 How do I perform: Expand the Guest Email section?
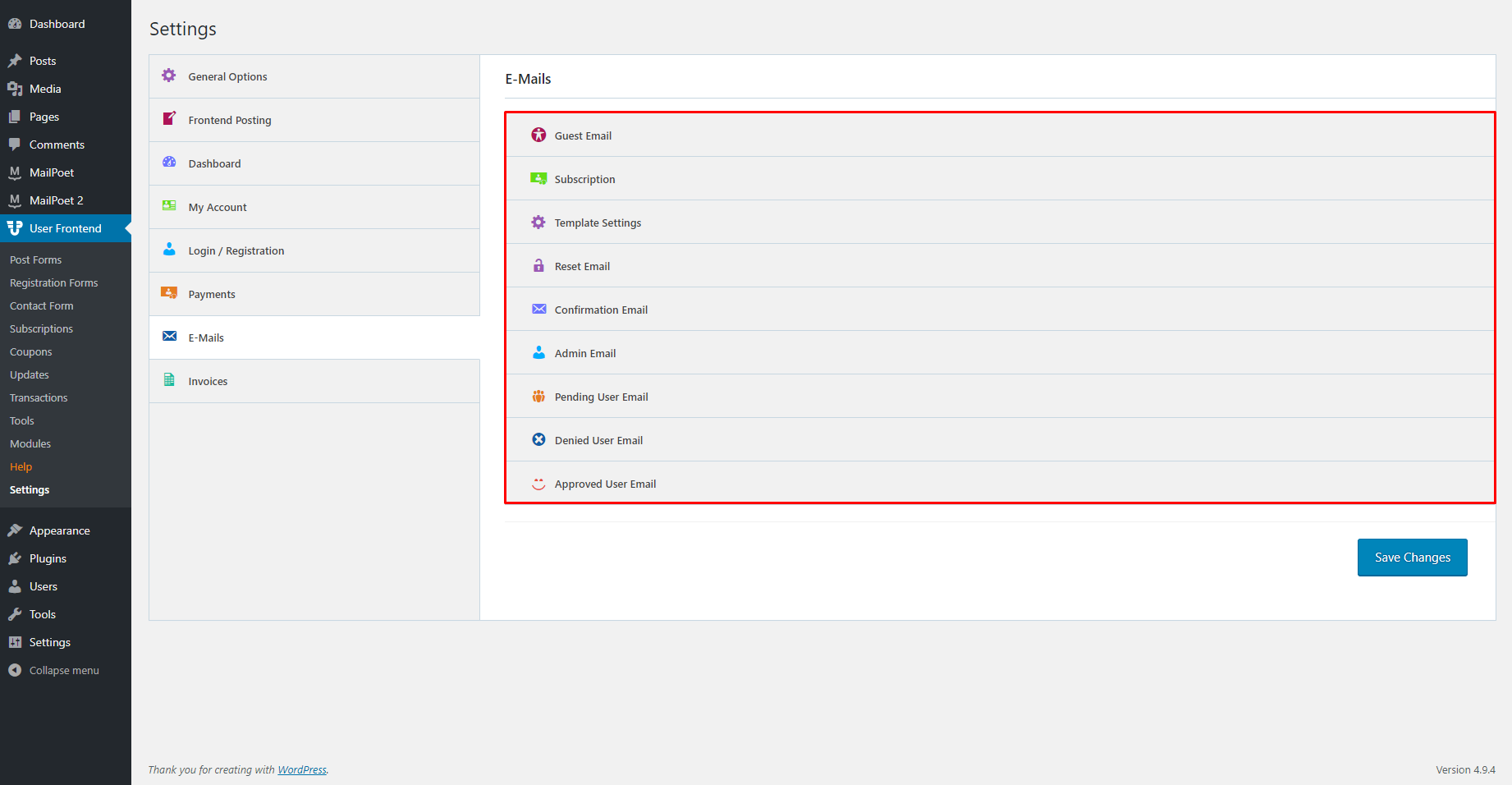(x=1000, y=135)
